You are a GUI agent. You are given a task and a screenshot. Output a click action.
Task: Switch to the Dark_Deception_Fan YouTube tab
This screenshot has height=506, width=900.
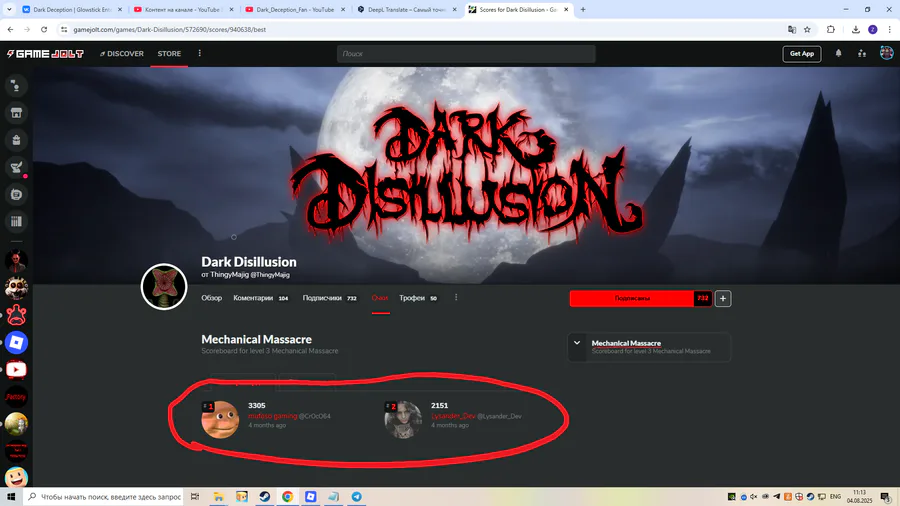pyautogui.click(x=296, y=10)
